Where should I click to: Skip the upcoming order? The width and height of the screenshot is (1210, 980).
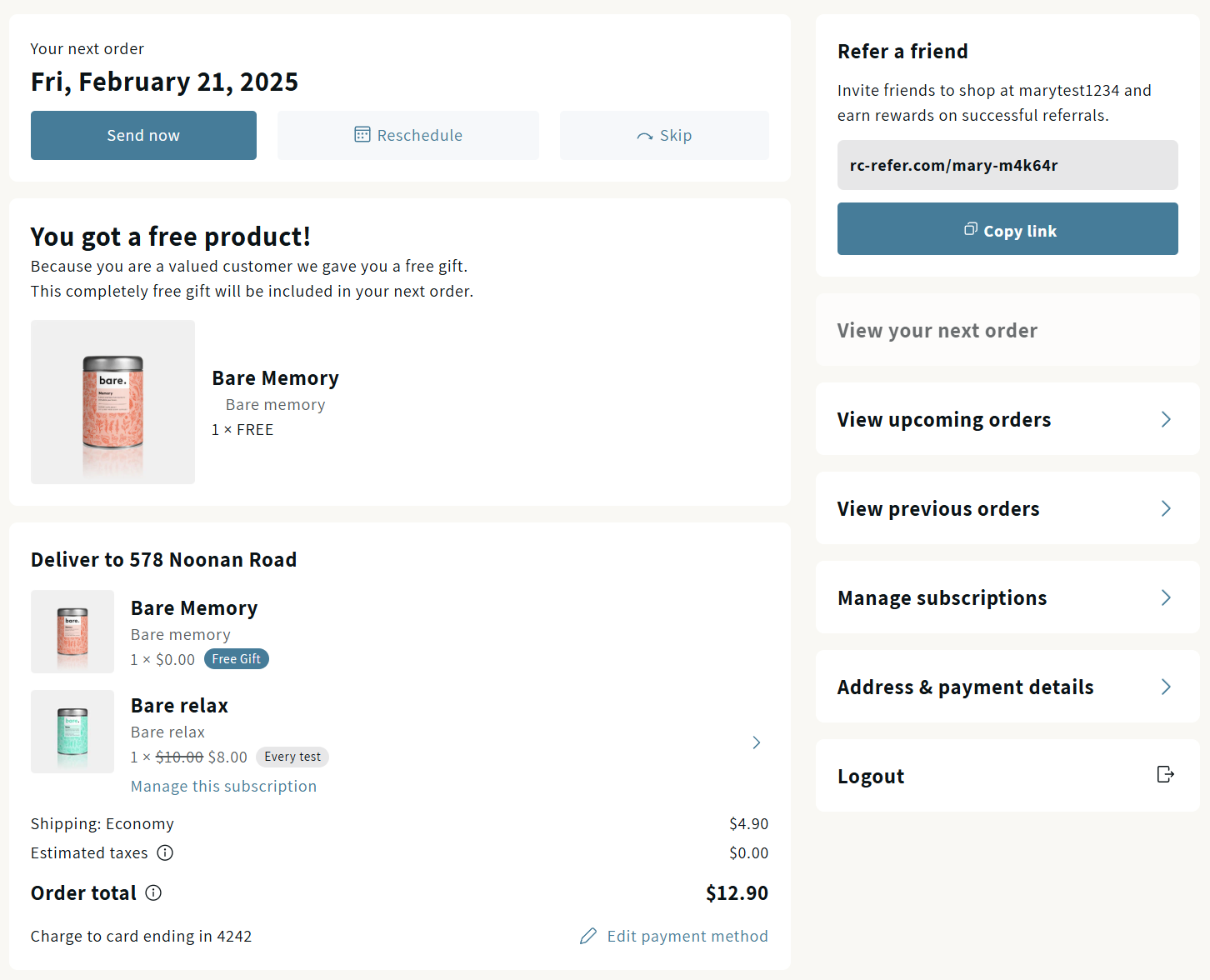coord(664,135)
